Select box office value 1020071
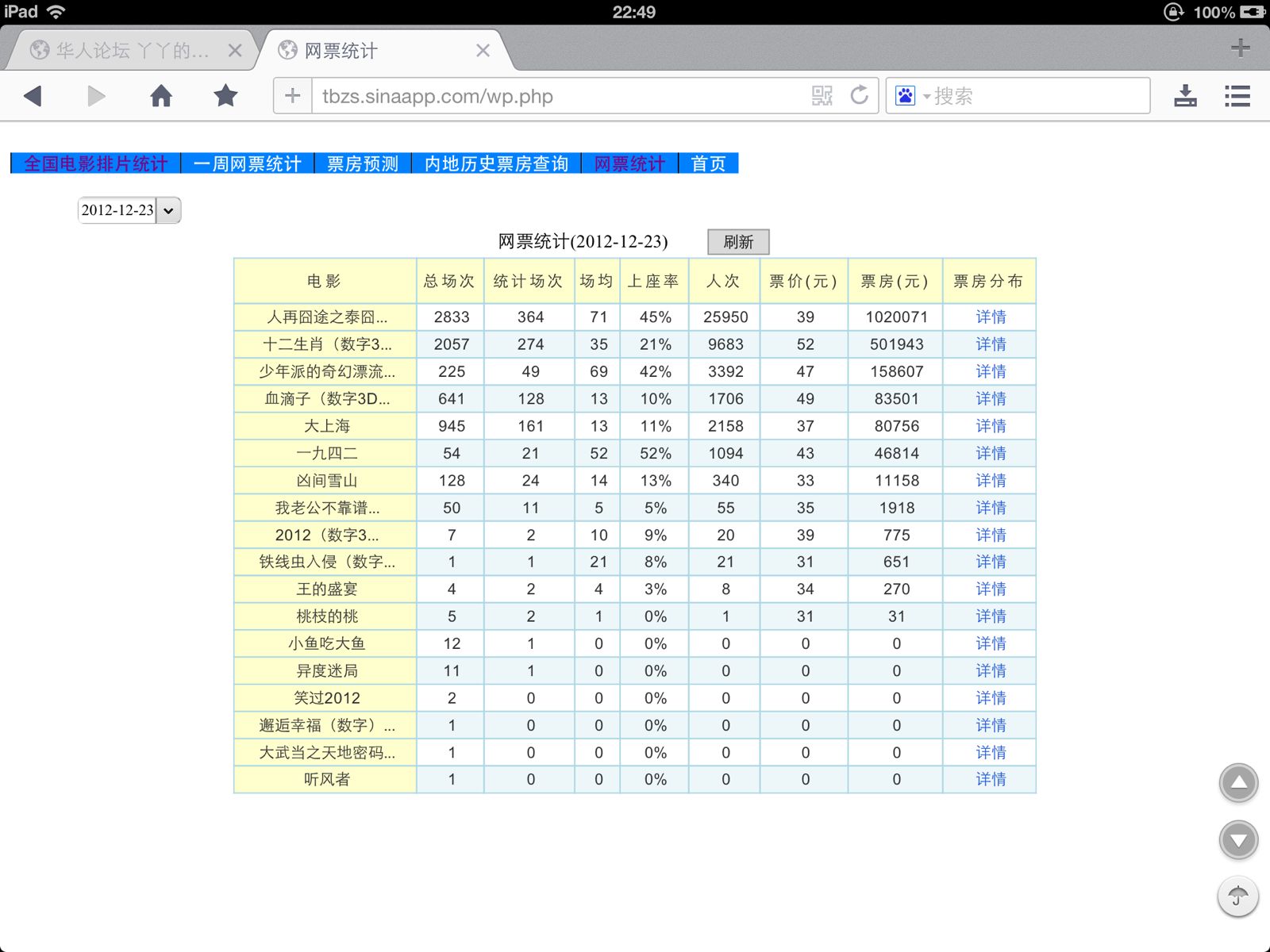 point(896,317)
